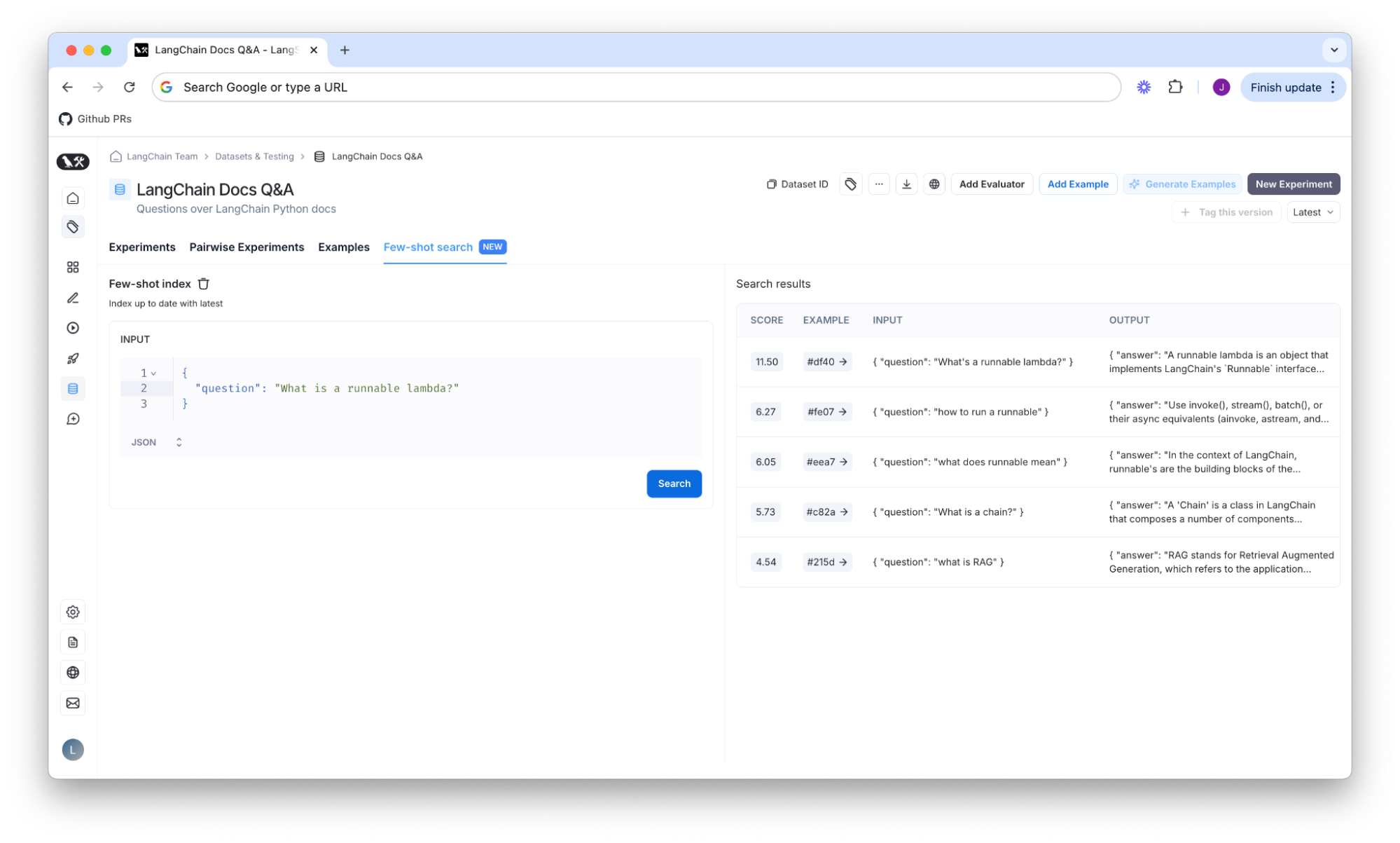1400x843 pixels.
Task: Open the Finish update menu dots
Action: 1333,87
